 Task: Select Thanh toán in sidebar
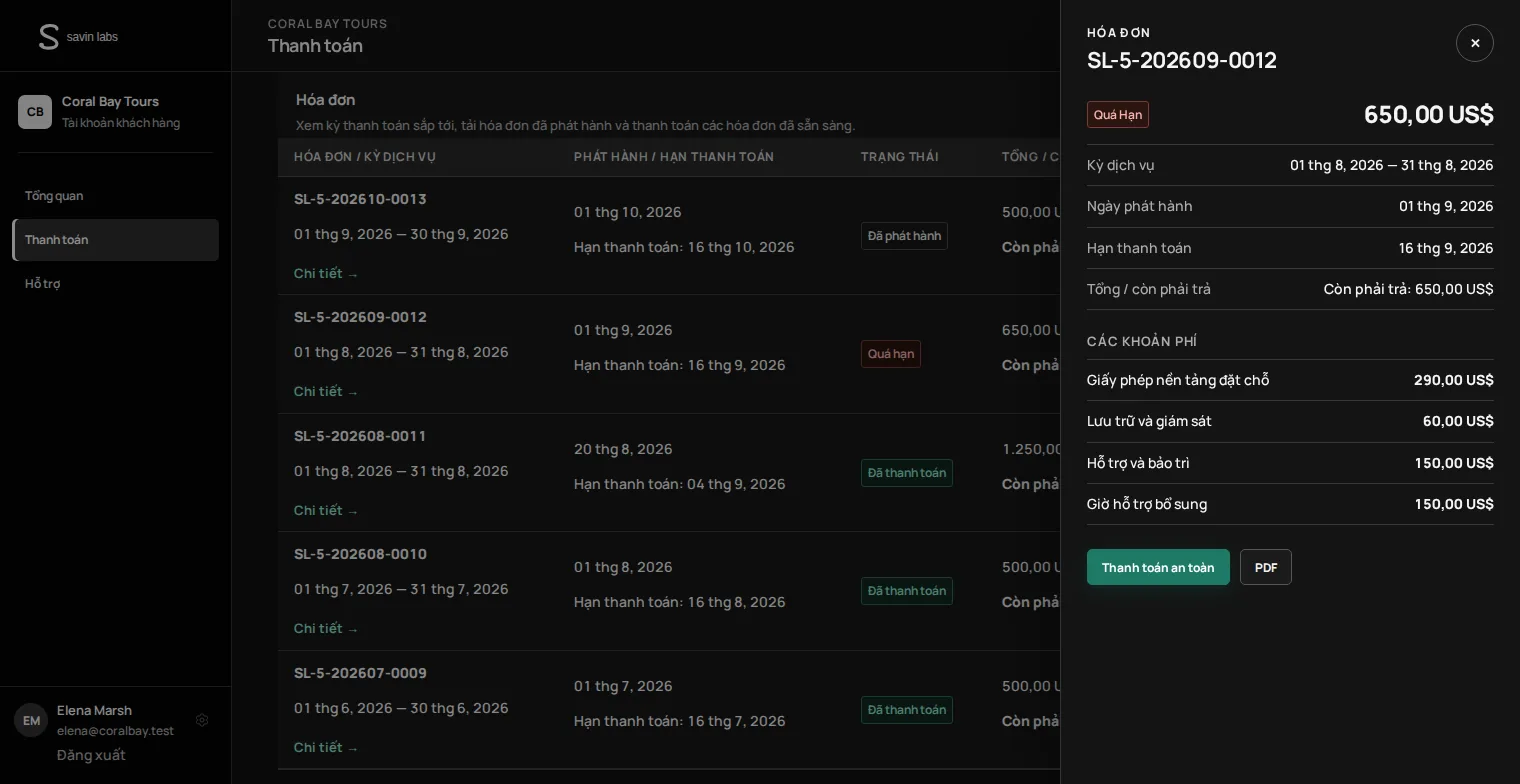[x=115, y=240]
